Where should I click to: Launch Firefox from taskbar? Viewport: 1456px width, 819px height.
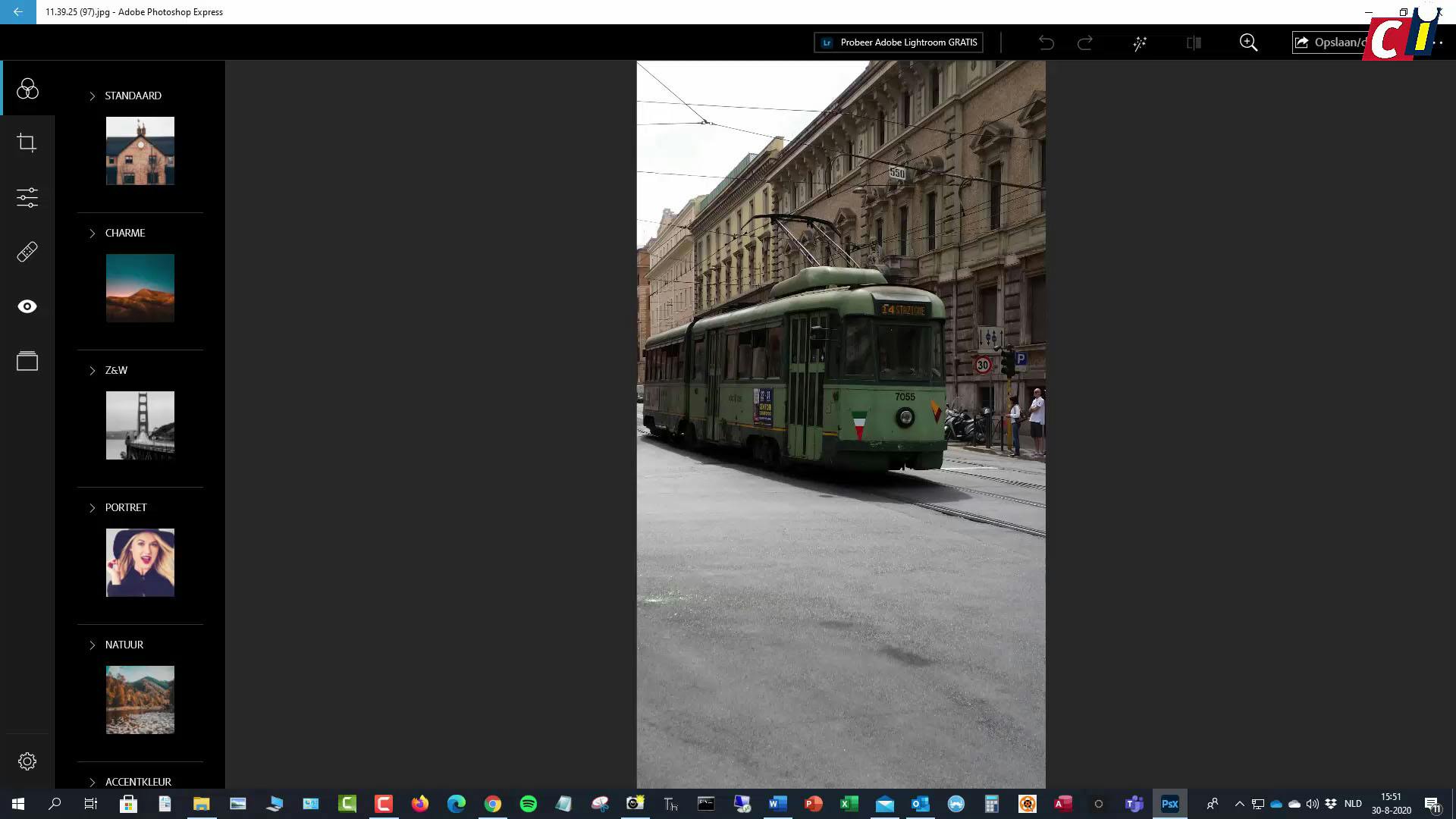[x=420, y=804]
